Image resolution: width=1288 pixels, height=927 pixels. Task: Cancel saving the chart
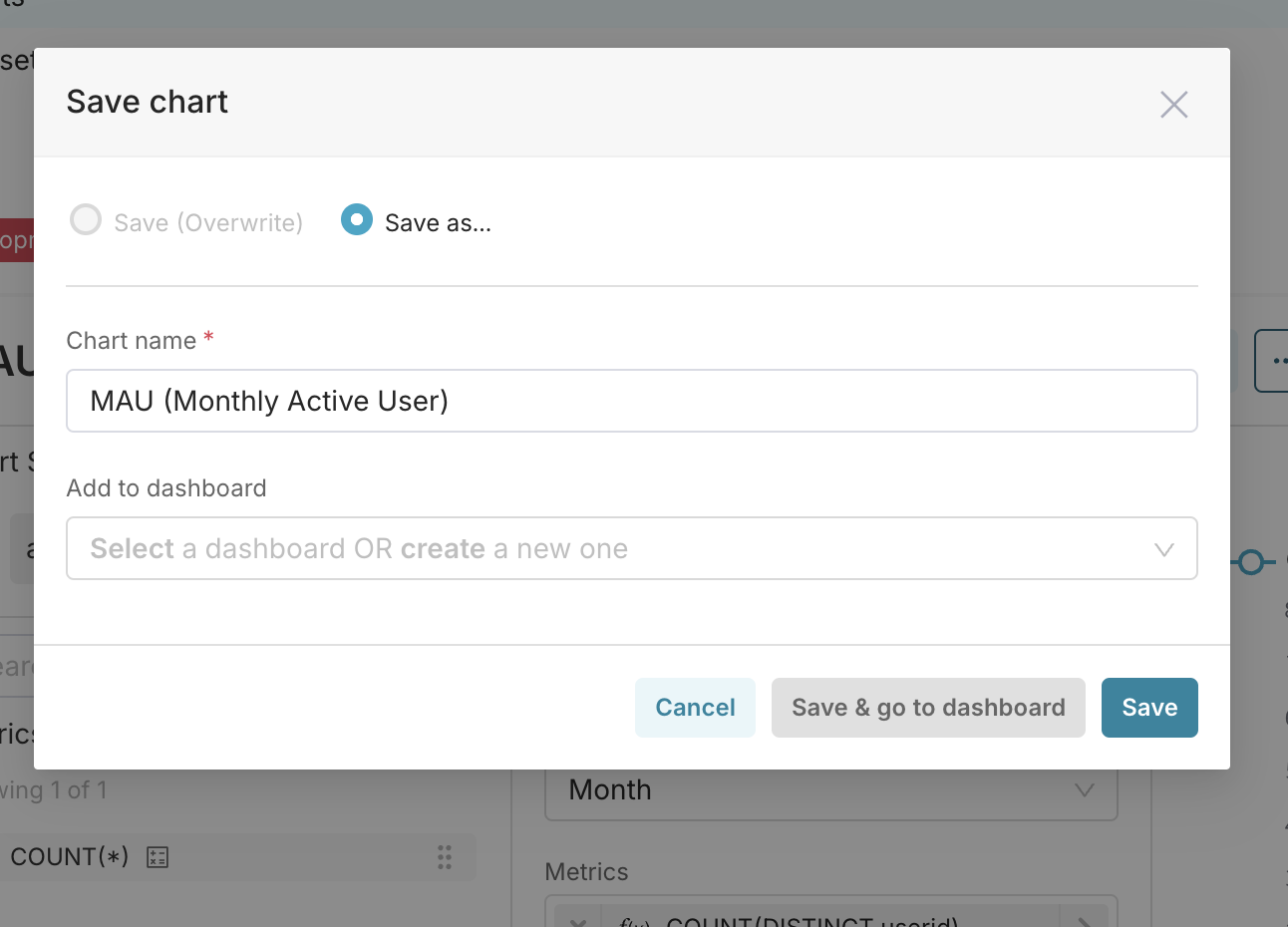pyautogui.click(x=695, y=708)
